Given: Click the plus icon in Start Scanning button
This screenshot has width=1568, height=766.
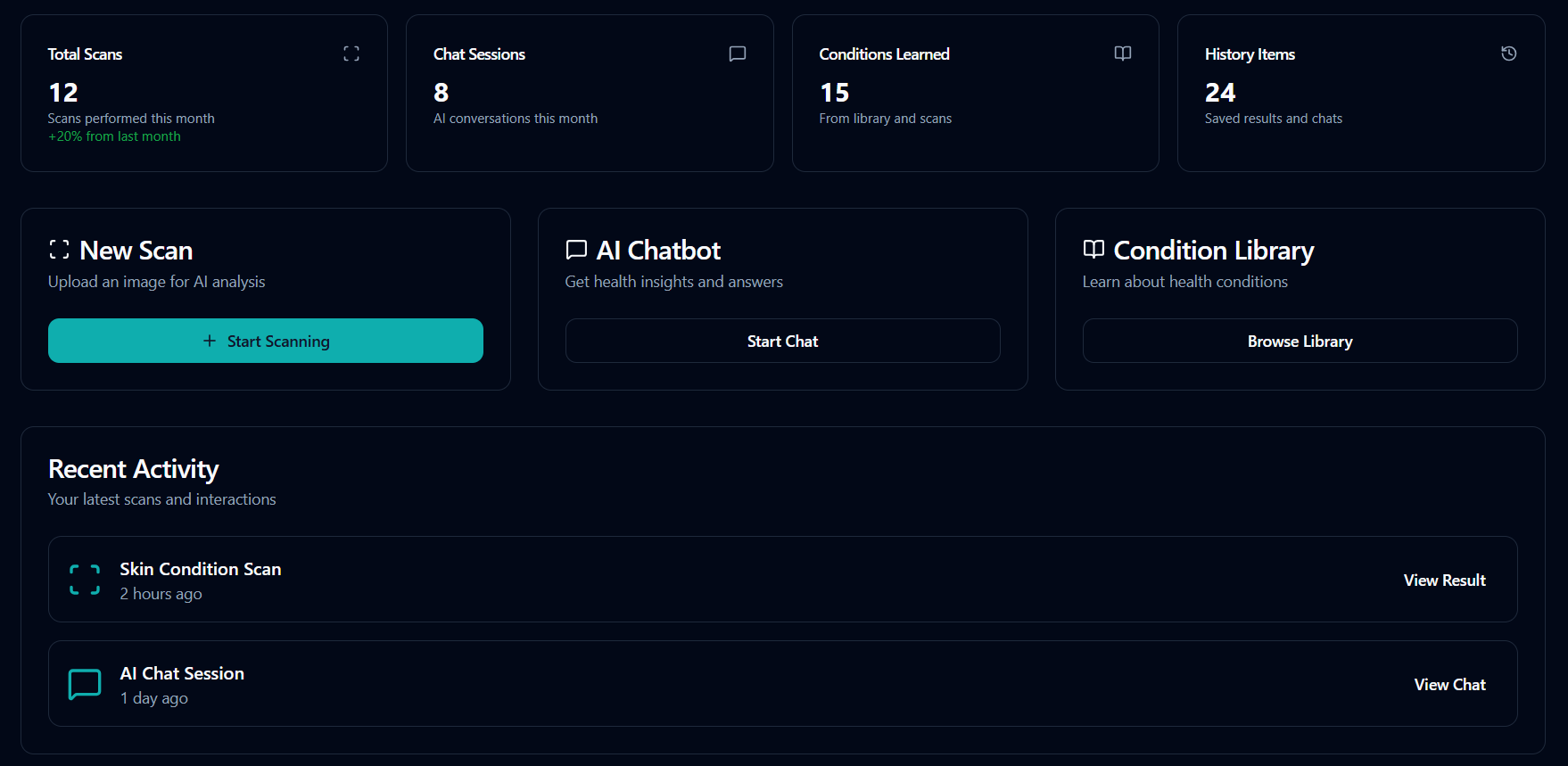Looking at the screenshot, I should (210, 341).
